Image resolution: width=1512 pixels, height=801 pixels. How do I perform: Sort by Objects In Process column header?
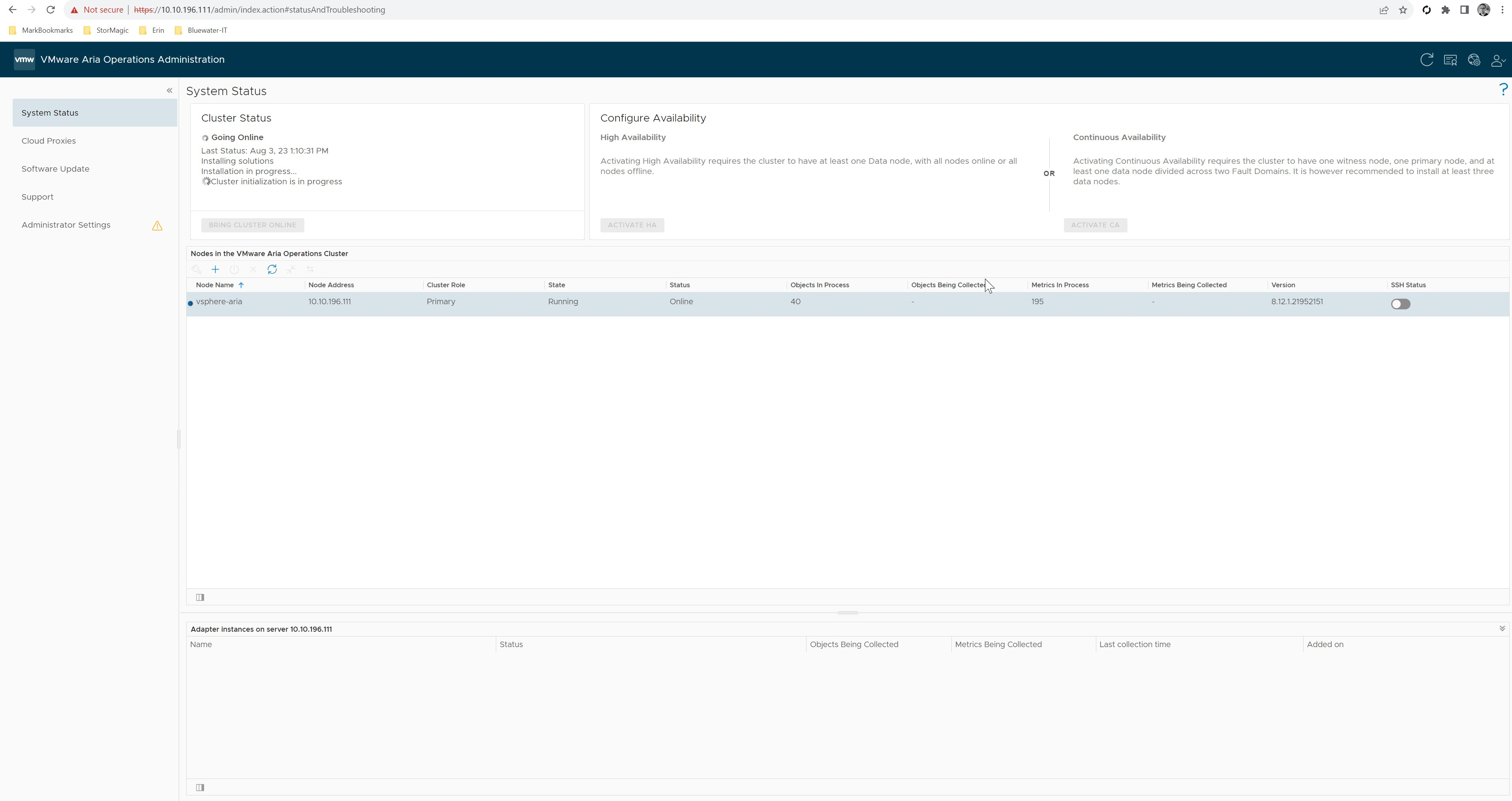pyautogui.click(x=820, y=285)
